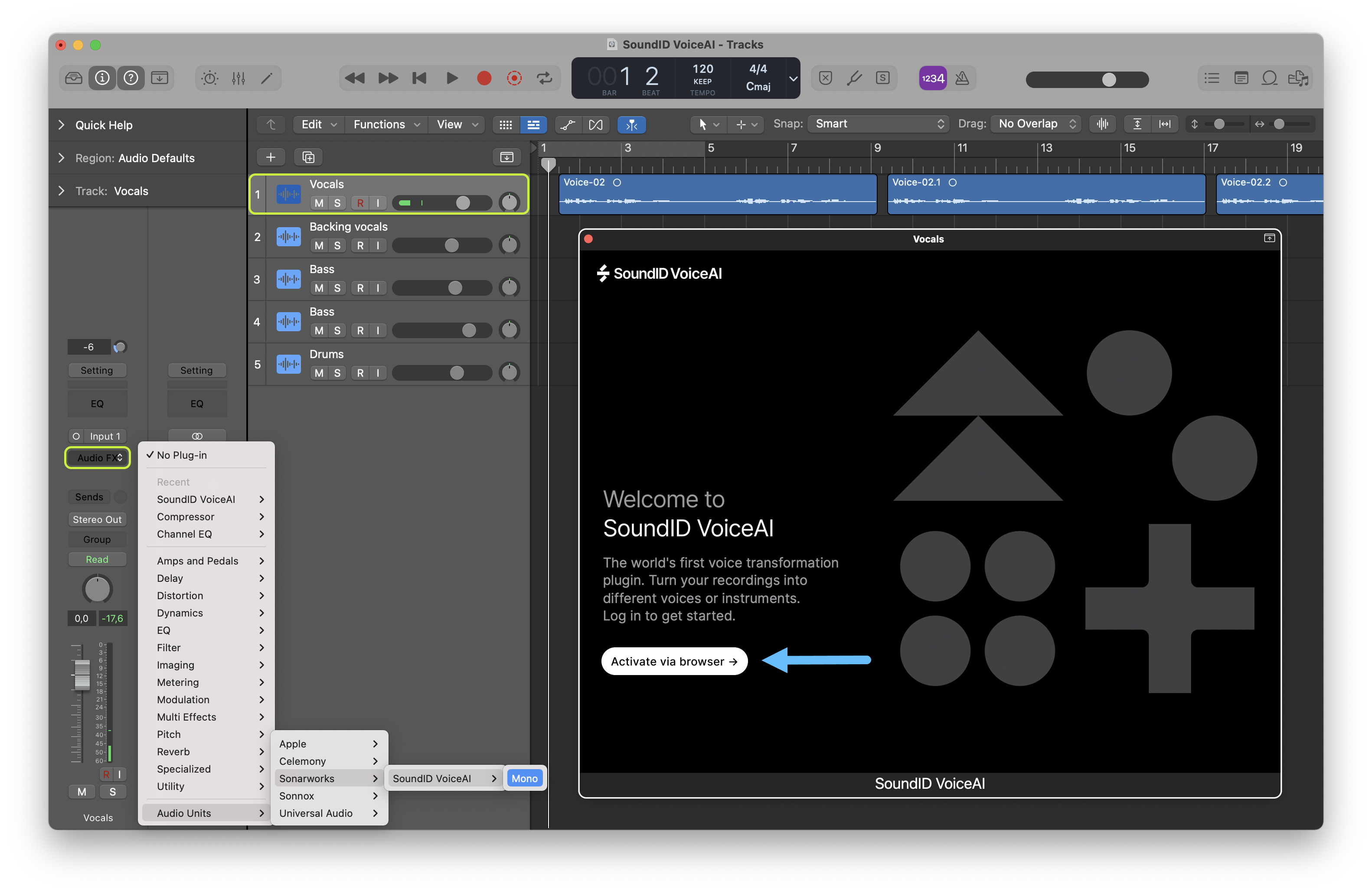Toggle Waveform Zoom icon
The image size is (1372, 894).
1102,124
